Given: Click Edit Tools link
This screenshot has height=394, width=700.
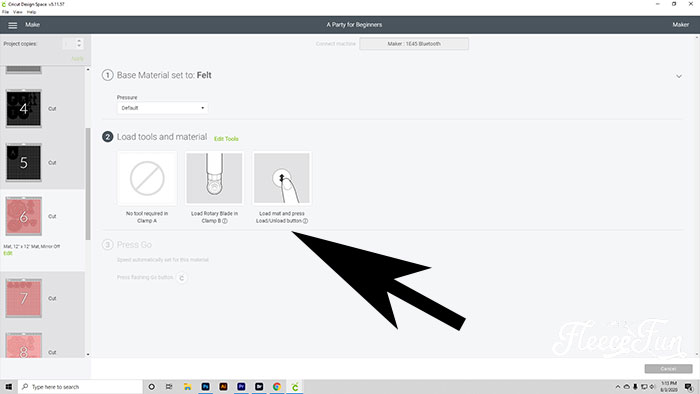Looking at the screenshot, I should 226,139.
